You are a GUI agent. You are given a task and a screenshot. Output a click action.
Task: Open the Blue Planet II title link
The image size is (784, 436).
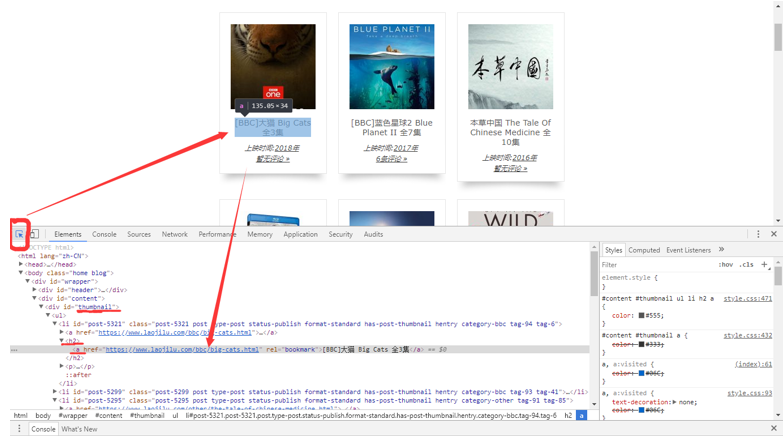click(x=391, y=127)
